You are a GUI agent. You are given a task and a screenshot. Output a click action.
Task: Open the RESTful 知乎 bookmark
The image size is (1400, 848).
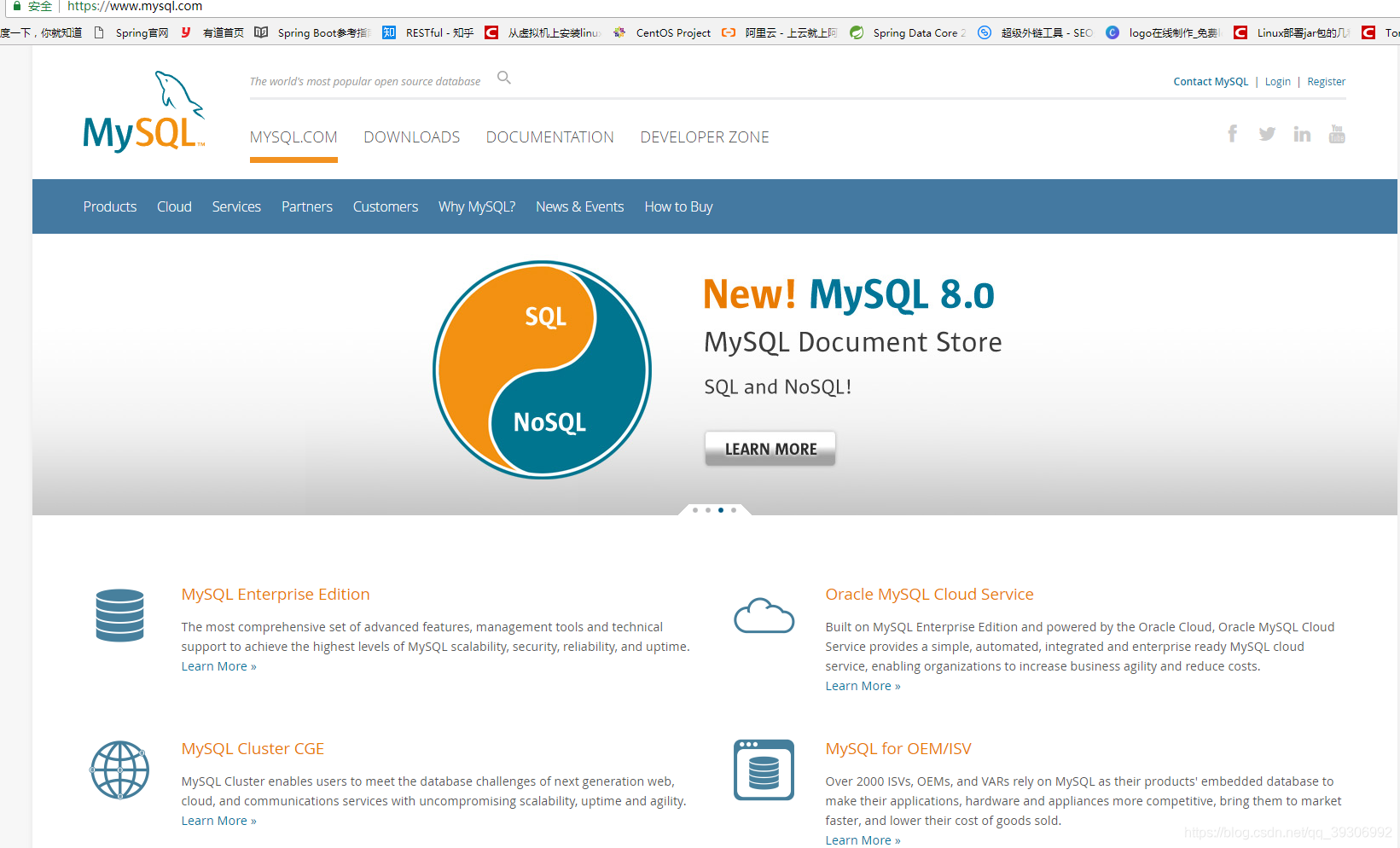click(x=428, y=32)
